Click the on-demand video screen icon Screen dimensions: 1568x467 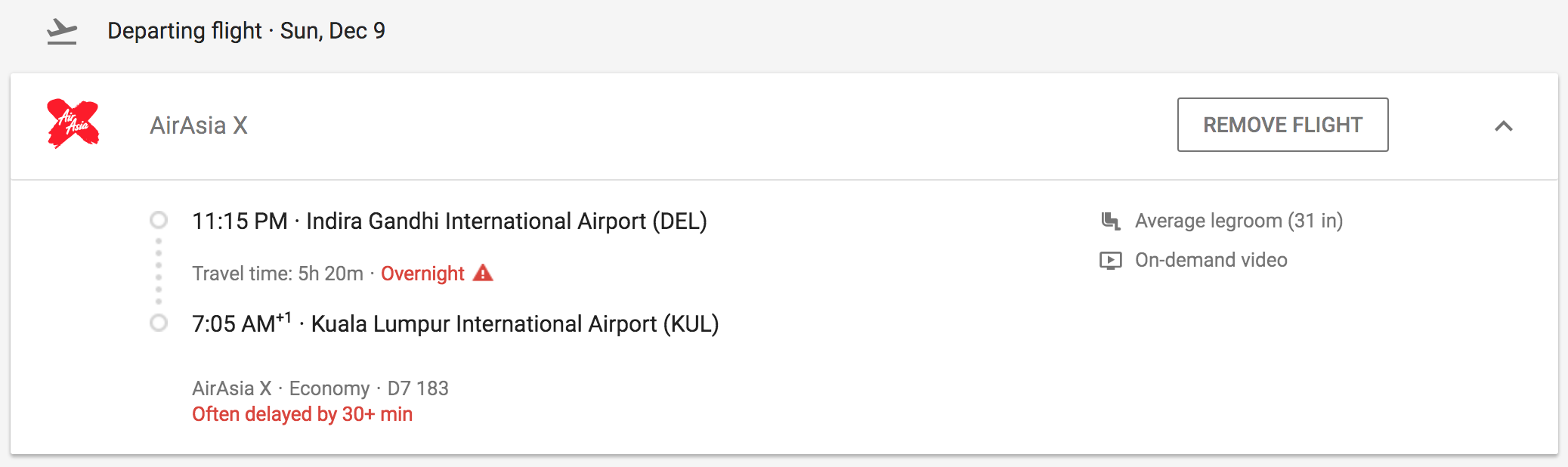coord(1110,261)
